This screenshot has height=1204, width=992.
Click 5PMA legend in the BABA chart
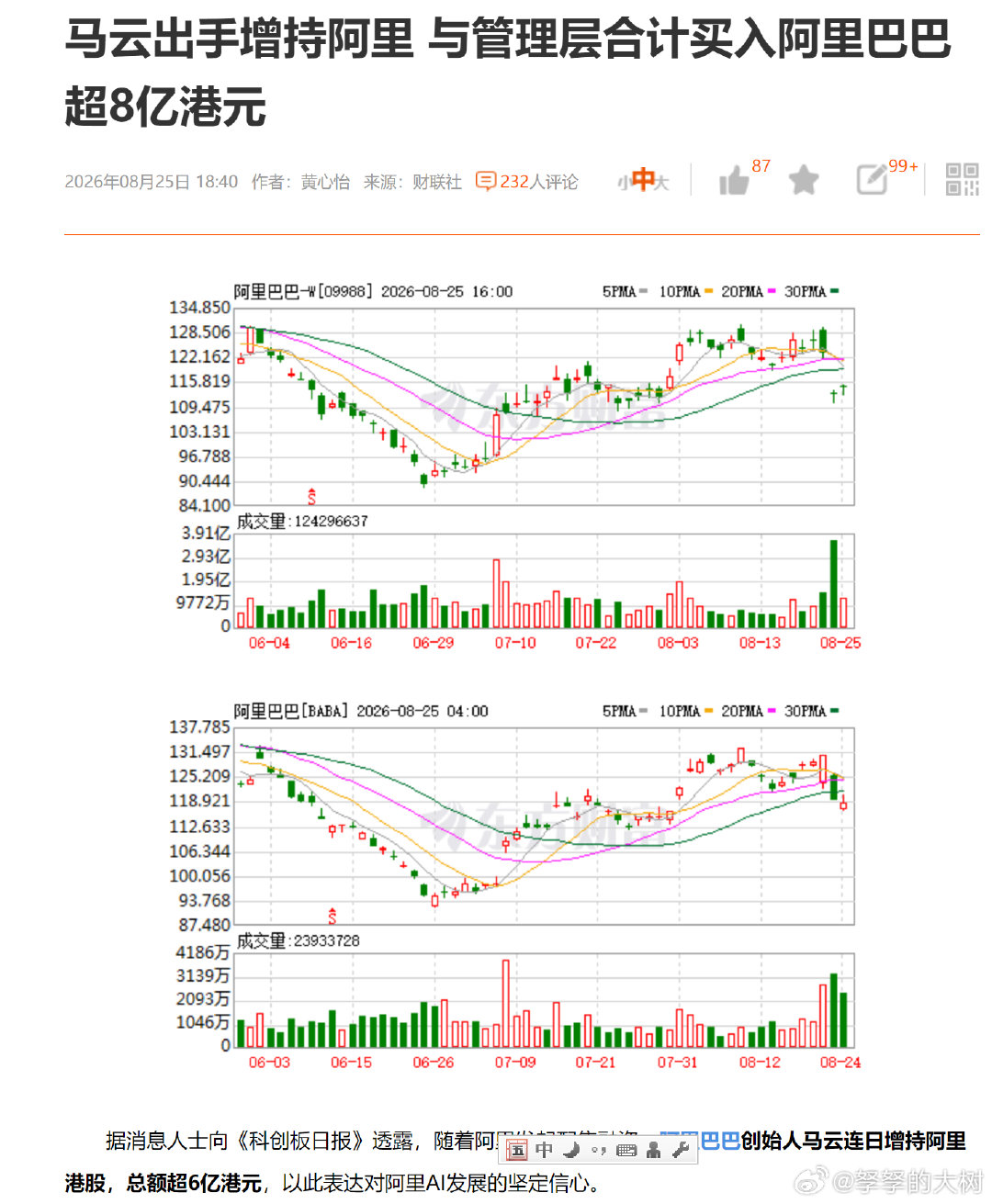625,711
